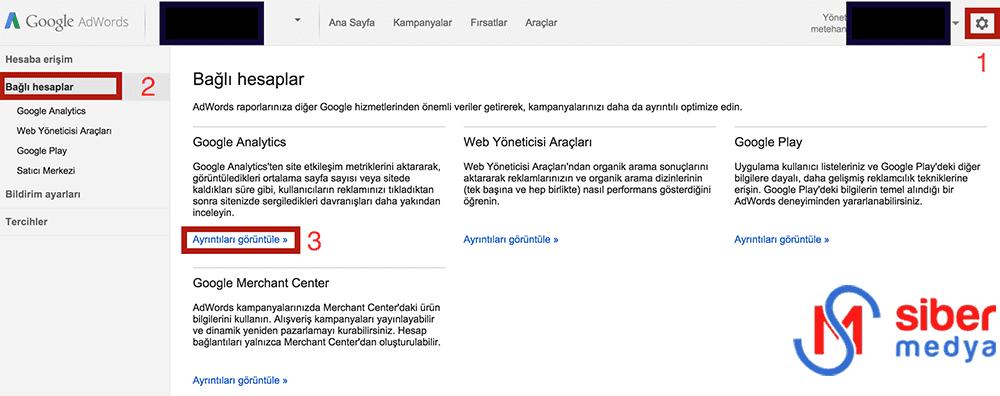Select Tercihler in sidebar
This screenshot has height=396, width=1000.
point(26,222)
